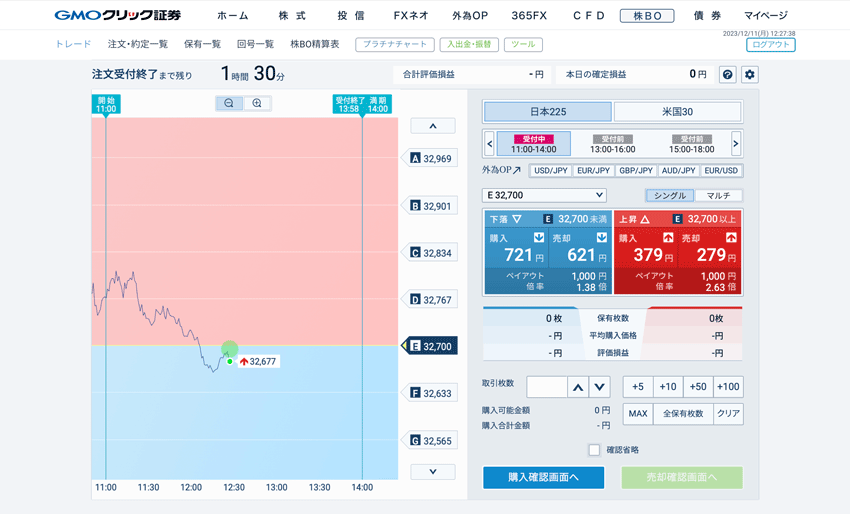Increase trade quantity with up arrow
The height and width of the screenshot is (514, 850).
point(578,387)
